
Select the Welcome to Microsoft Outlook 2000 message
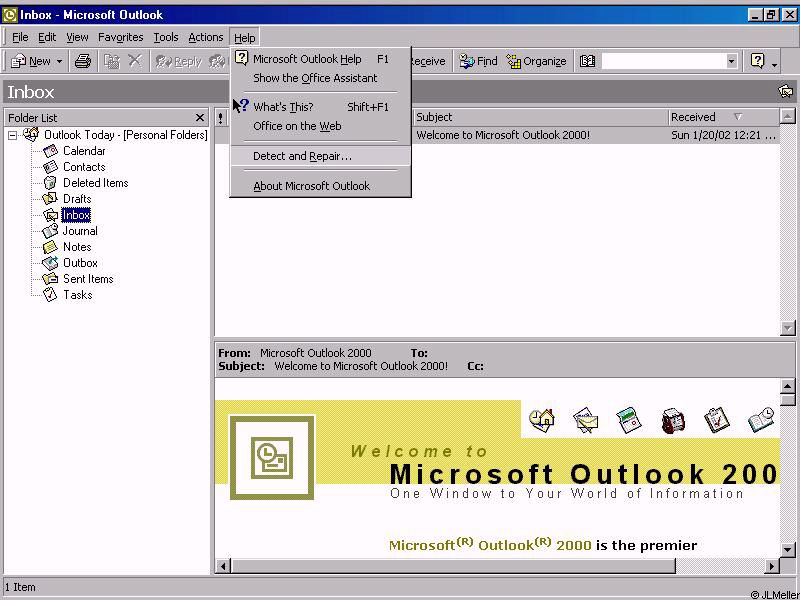[x=497, y=135]
